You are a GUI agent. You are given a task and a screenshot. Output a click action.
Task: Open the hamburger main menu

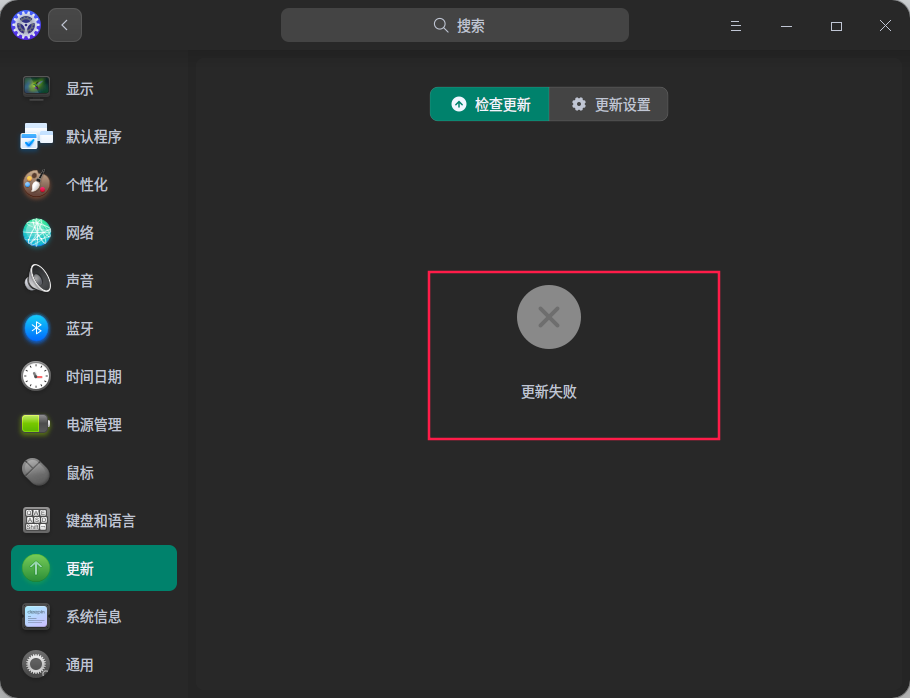pos(735,26)
